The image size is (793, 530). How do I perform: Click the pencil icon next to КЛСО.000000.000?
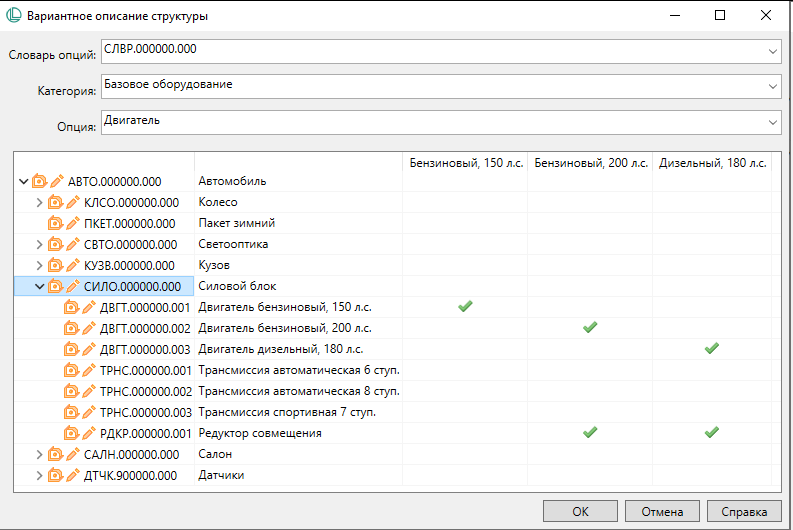click(74, 202)
